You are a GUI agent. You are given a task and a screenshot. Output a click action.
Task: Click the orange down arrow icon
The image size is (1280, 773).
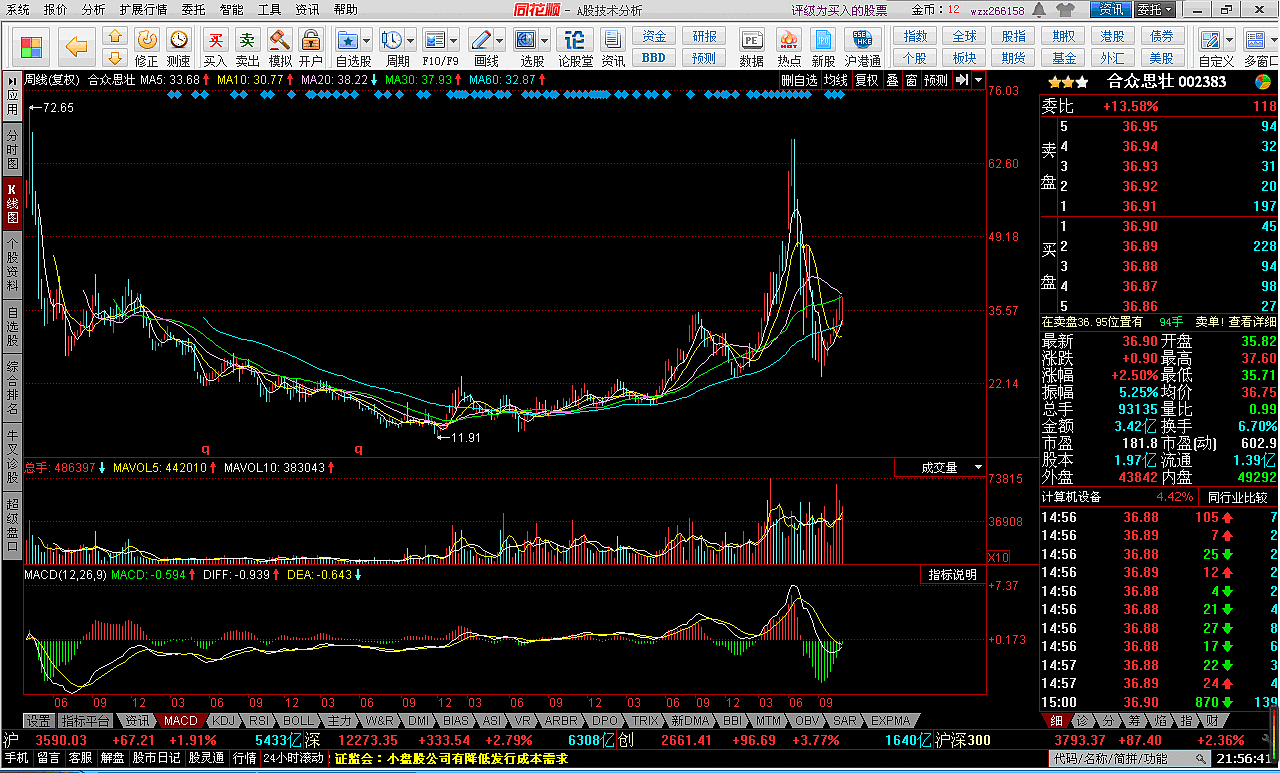tap(115, 58)
